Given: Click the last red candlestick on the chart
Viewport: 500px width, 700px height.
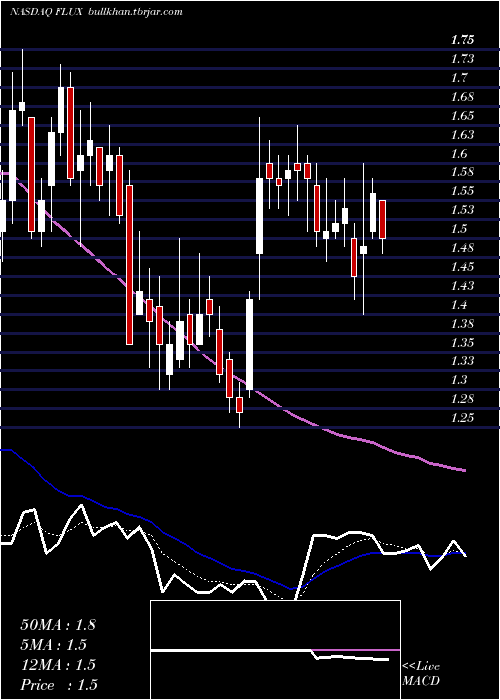Looking at the screenshot, I should pyautogui.click(x=383, y=219).
